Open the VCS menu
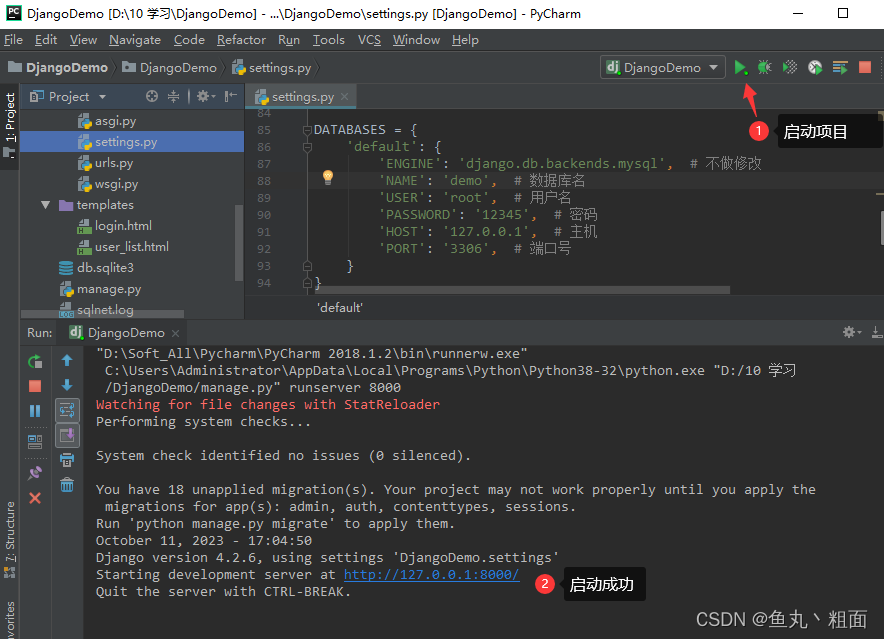 point(369,40)
